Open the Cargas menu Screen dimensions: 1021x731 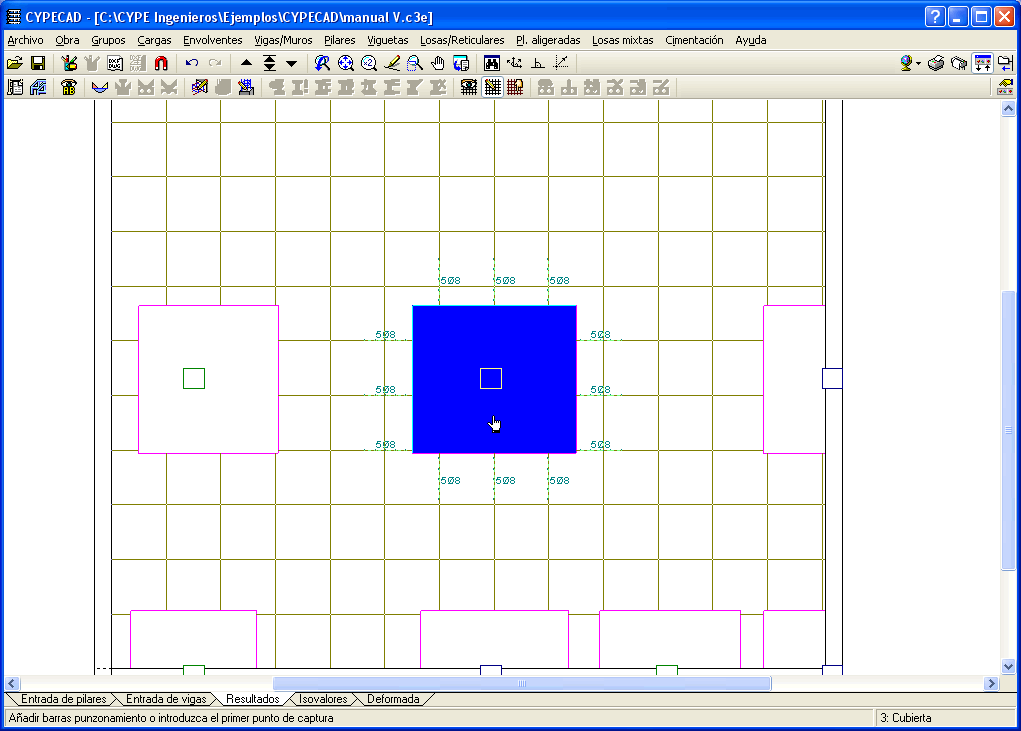click(154, 40)
